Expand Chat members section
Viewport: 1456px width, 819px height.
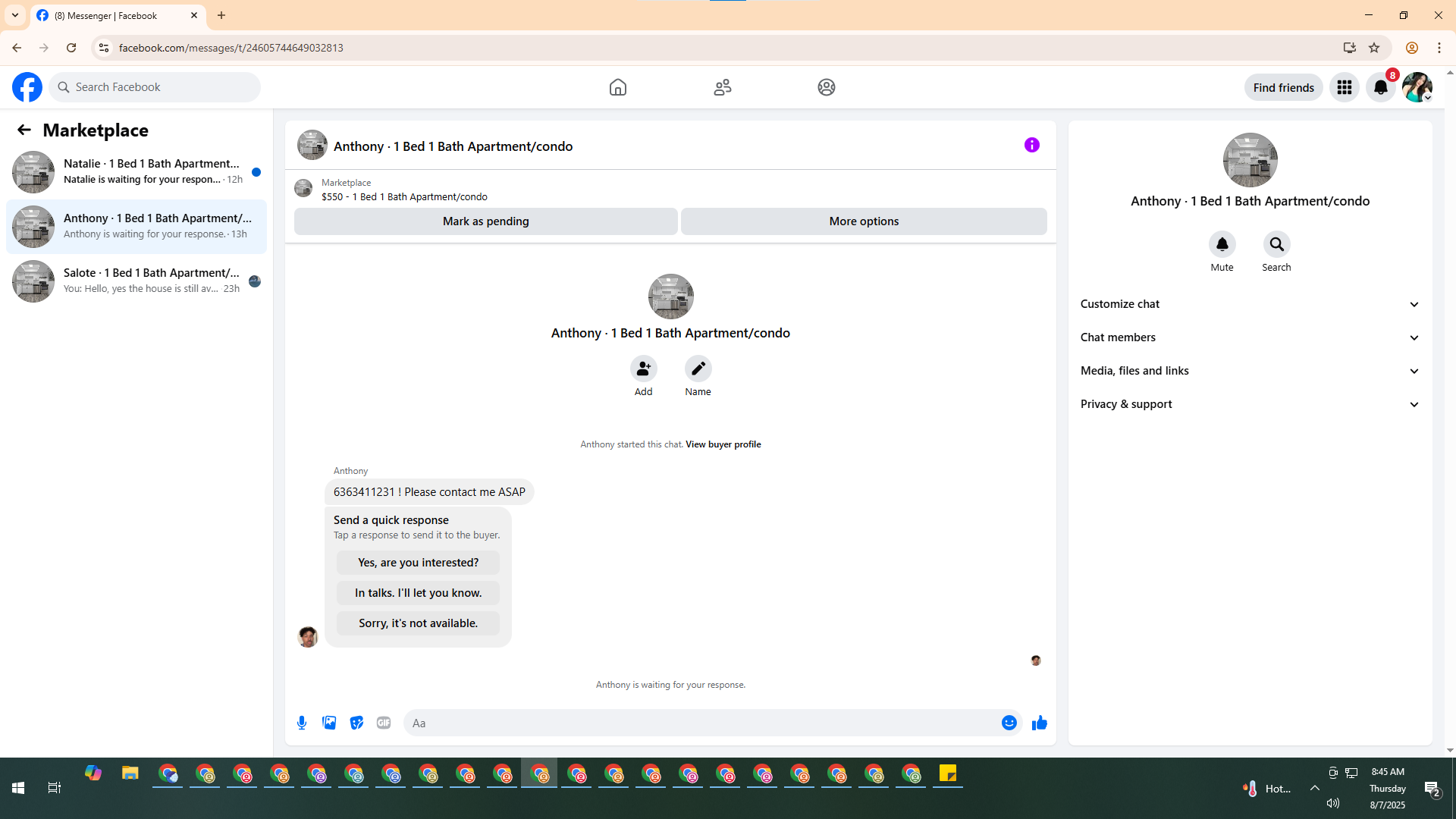click(x=1250, y=337)
